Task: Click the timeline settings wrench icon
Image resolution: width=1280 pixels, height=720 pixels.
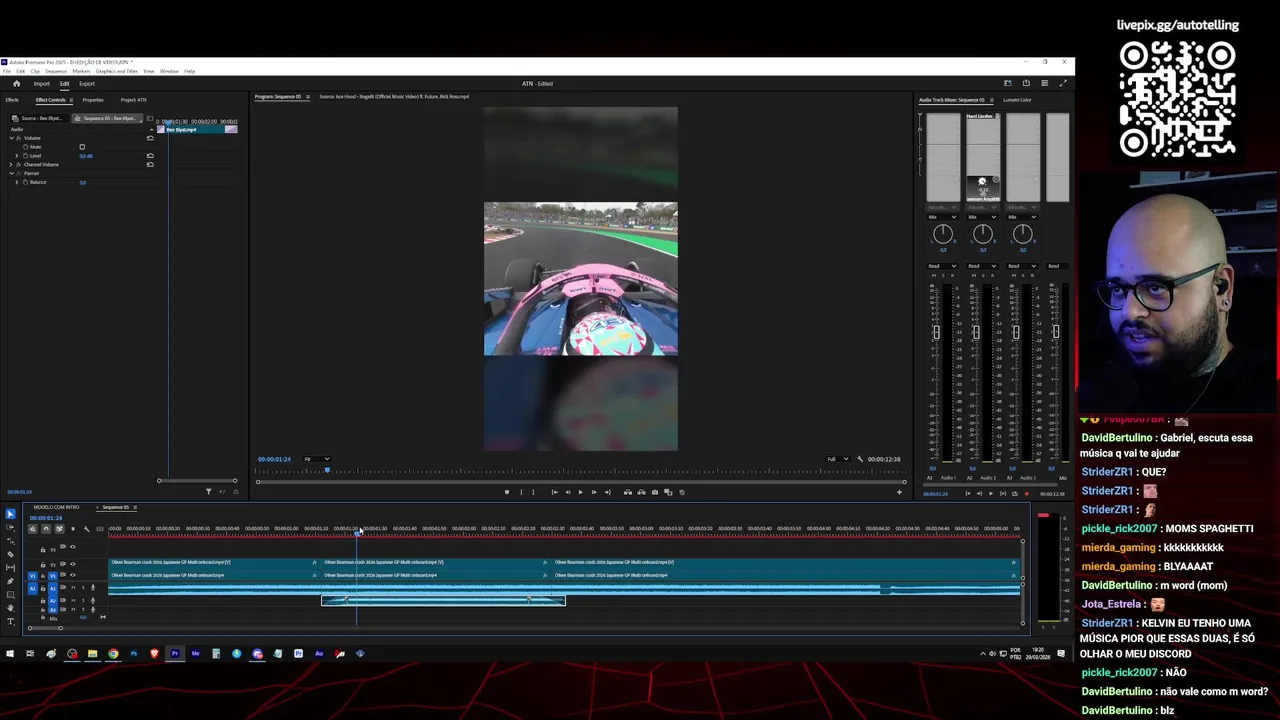Action: click(86, 529)
